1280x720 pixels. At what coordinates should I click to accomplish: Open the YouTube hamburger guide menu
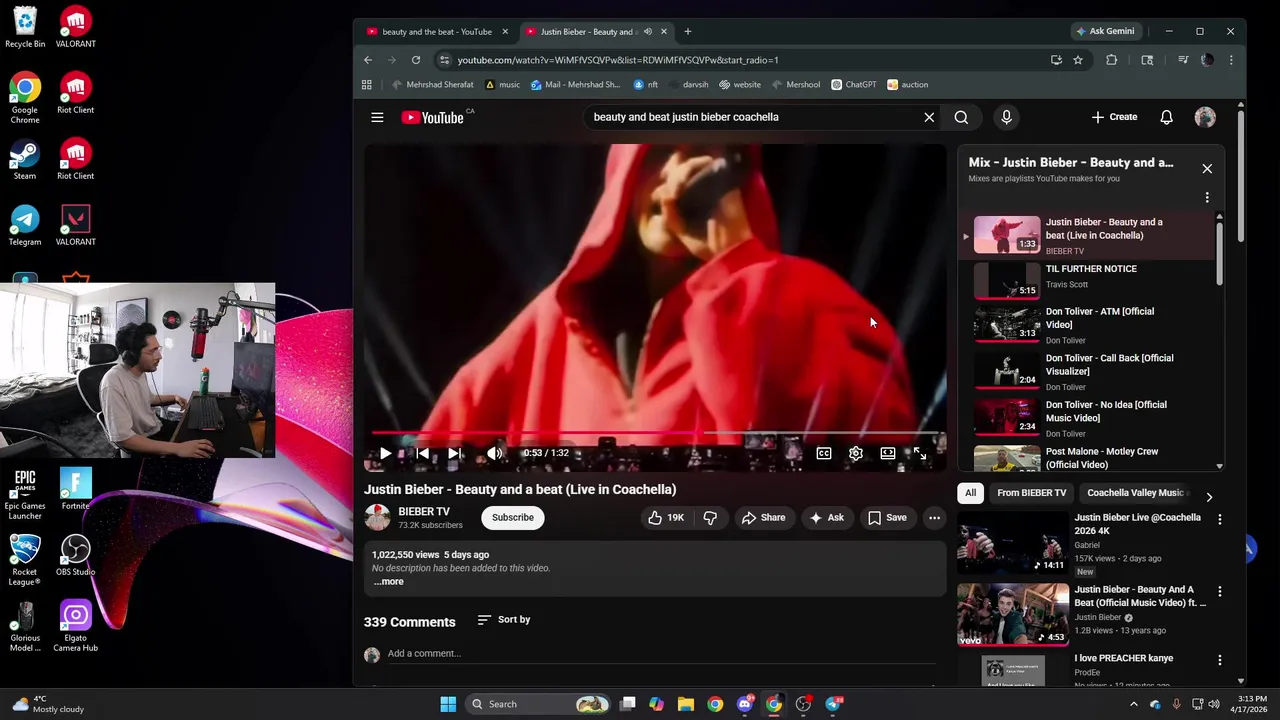[377, 117]
